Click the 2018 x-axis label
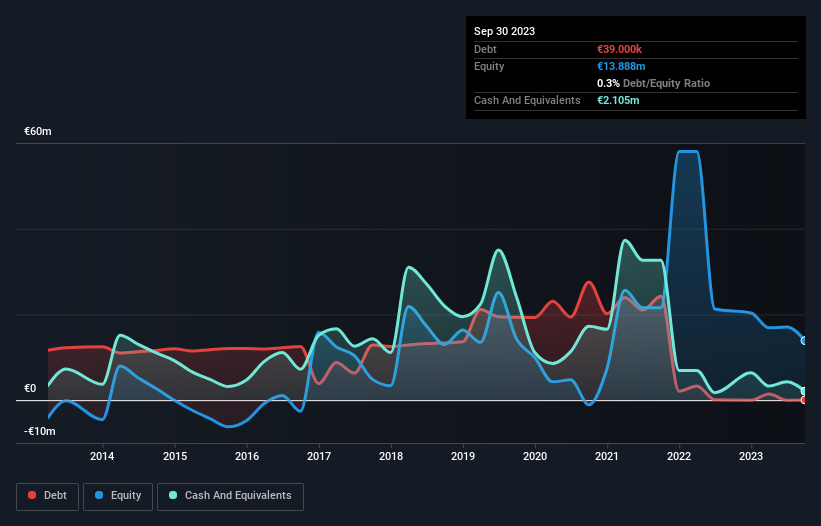821x526 pixels. (x=391, y=456)
